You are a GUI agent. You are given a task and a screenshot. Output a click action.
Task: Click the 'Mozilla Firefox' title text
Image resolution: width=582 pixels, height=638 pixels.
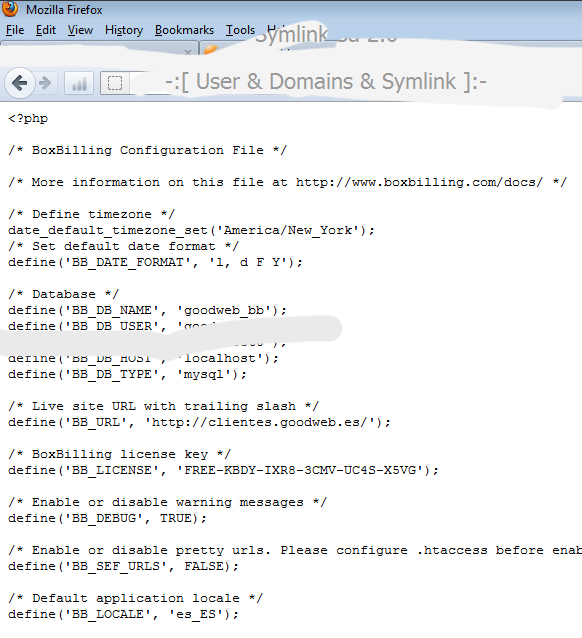click(64, 9)
